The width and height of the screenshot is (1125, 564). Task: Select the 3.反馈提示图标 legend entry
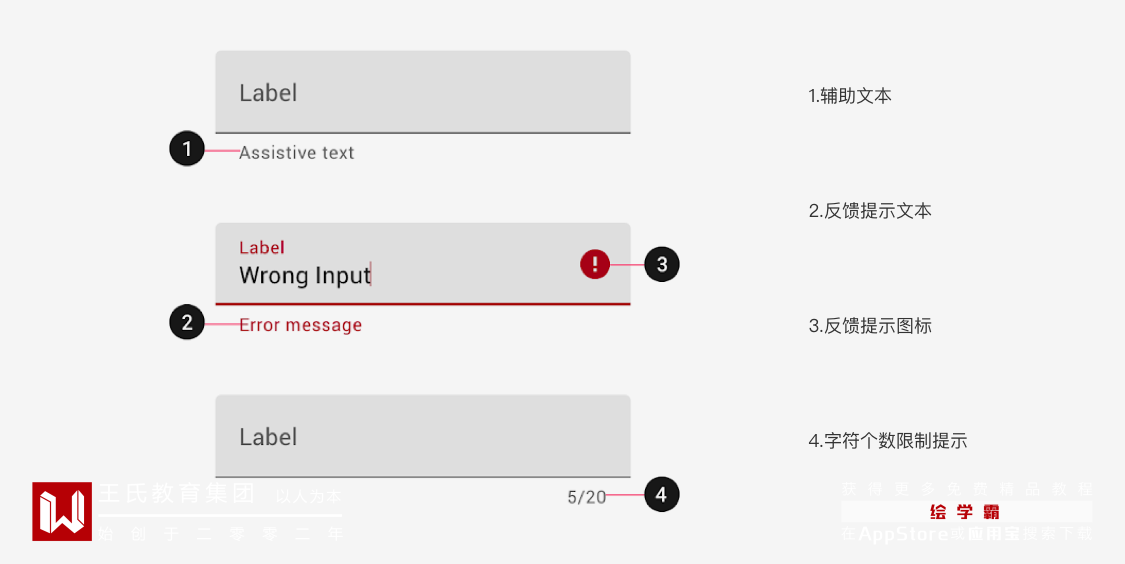coord(870,326)
